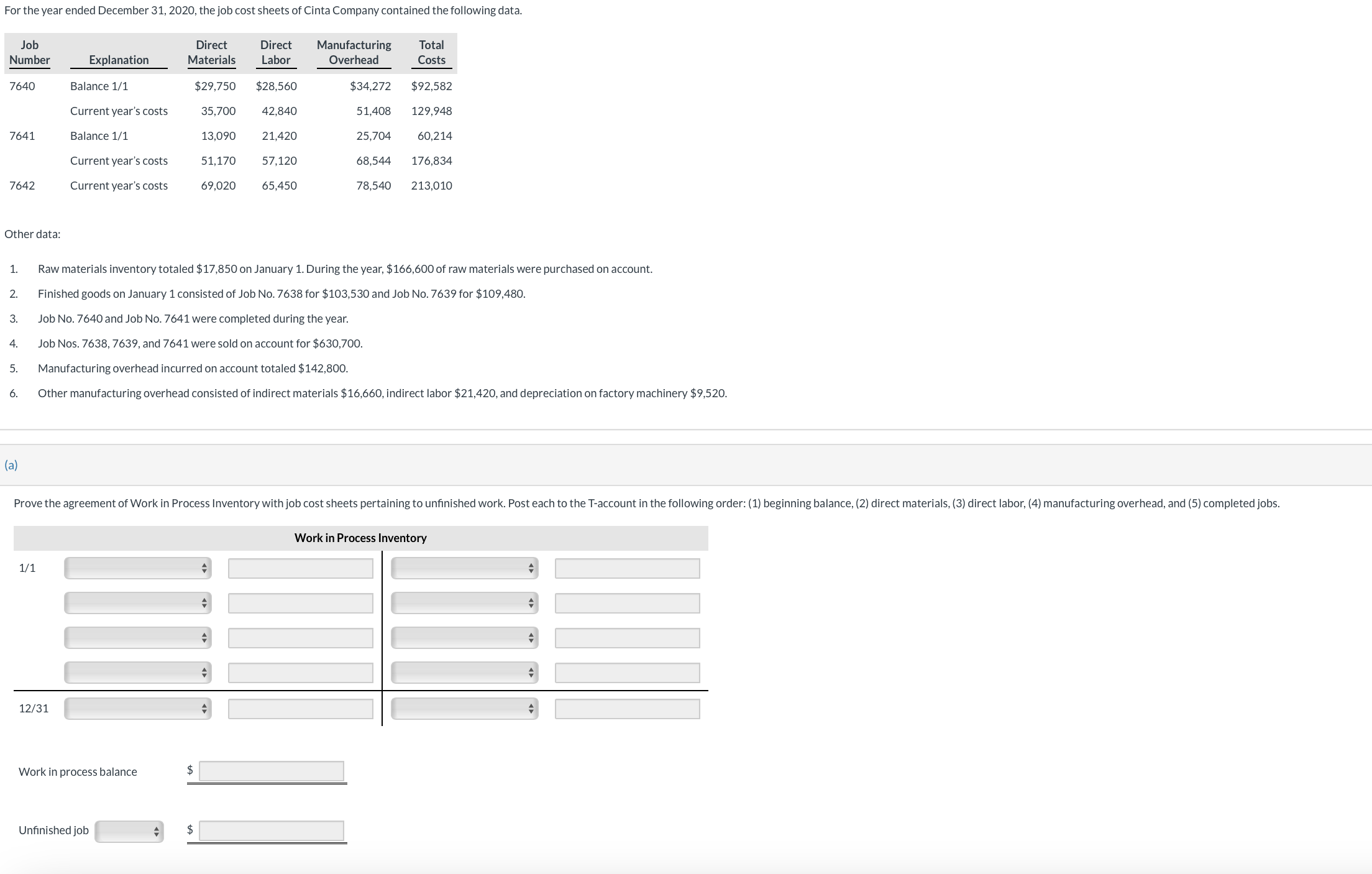Open the 12/31 debit balance dropdown

pos(137,709)
